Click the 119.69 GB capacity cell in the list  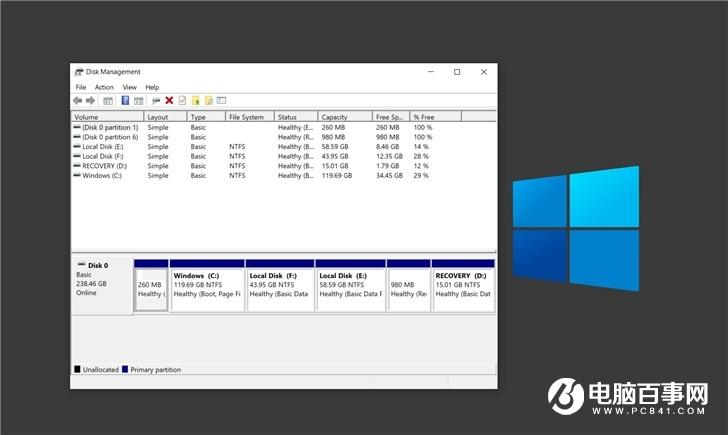tap(337, 175)
